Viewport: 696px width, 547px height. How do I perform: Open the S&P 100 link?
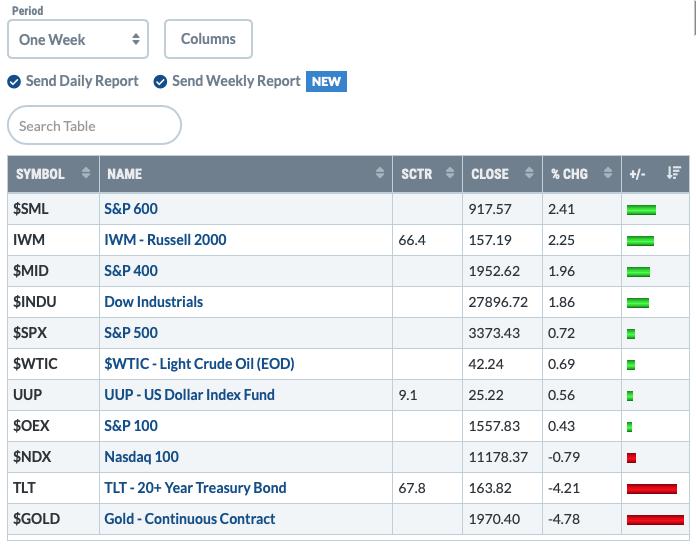131,426
